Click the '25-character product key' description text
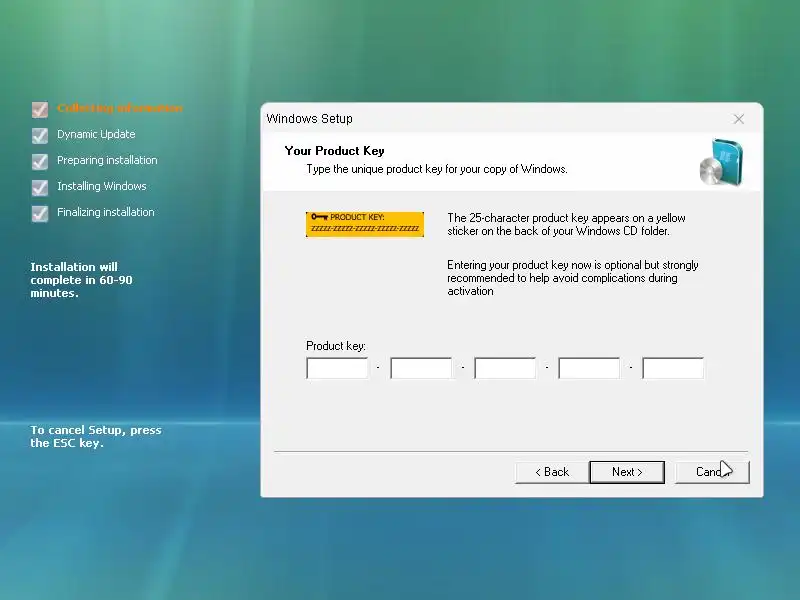Viewport: 800px width, 600px height. coord(566,224)
